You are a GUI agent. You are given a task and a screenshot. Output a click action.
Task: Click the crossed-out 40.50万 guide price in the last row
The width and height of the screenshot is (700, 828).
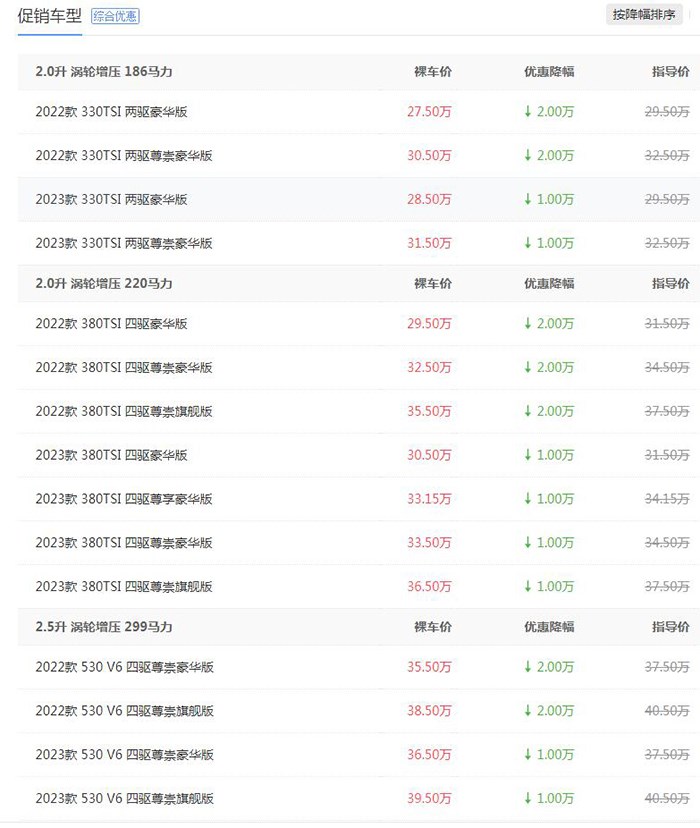point(667,798)
